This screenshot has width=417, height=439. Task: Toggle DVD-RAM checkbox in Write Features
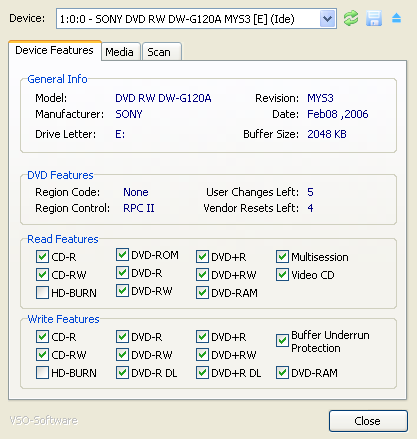click(x=282, y=373)
